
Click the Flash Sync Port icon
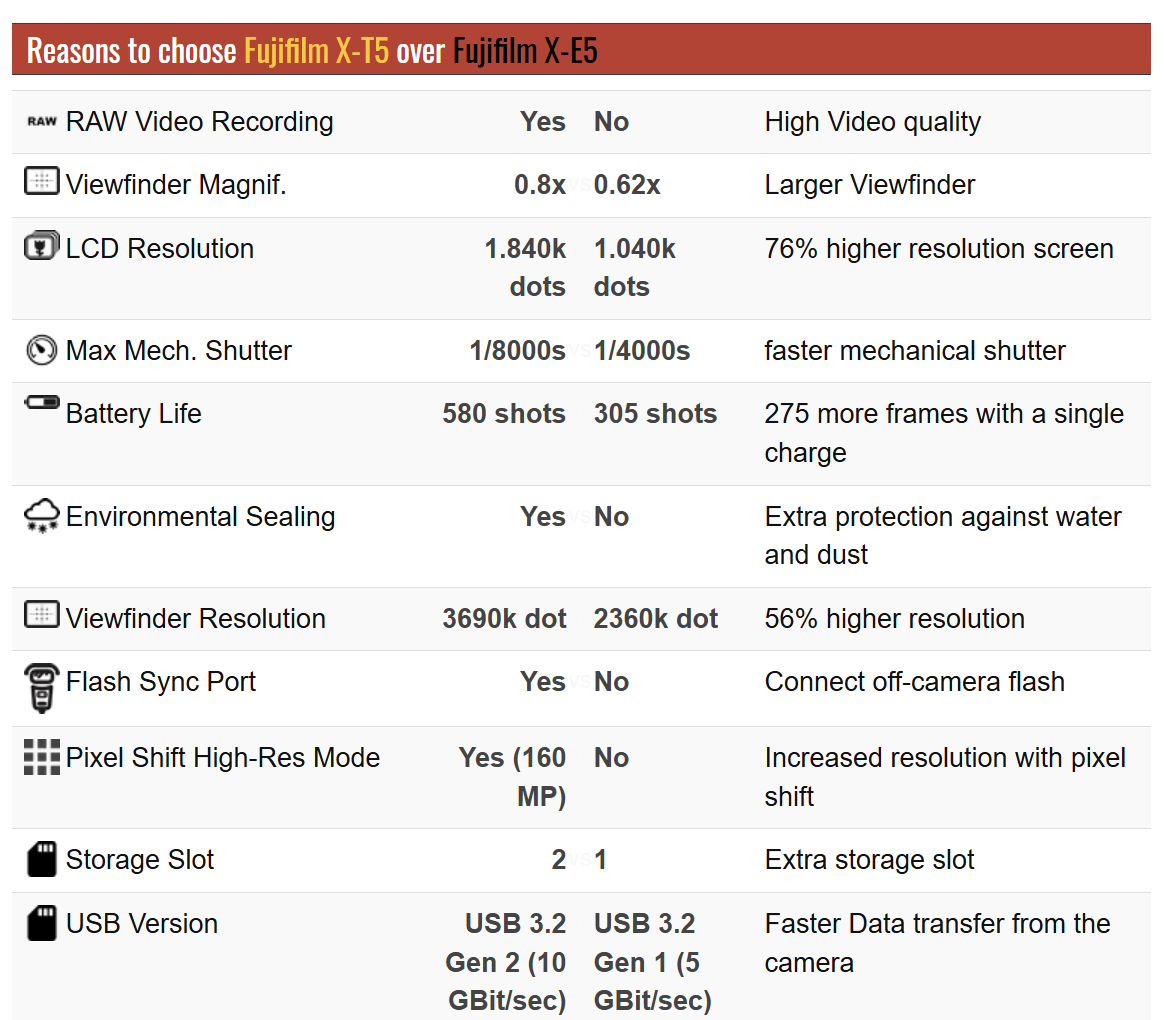(x=41, y=687)
